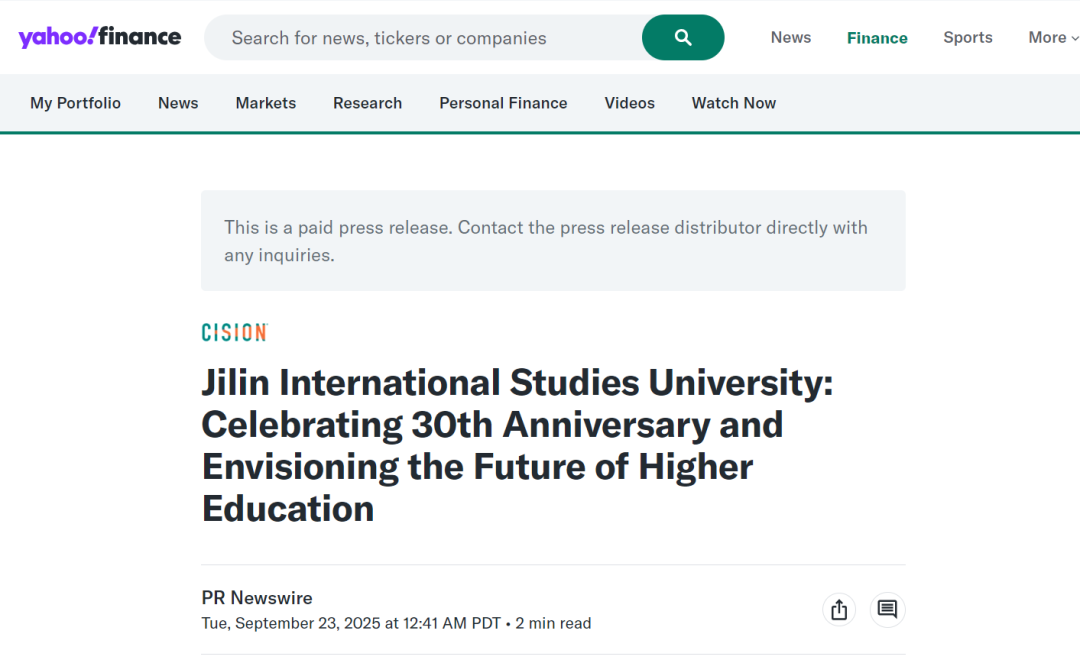The width and height of the screenshot is (1080, 663).
Task: Click the share article icon
Action: [x=839, y=609]
